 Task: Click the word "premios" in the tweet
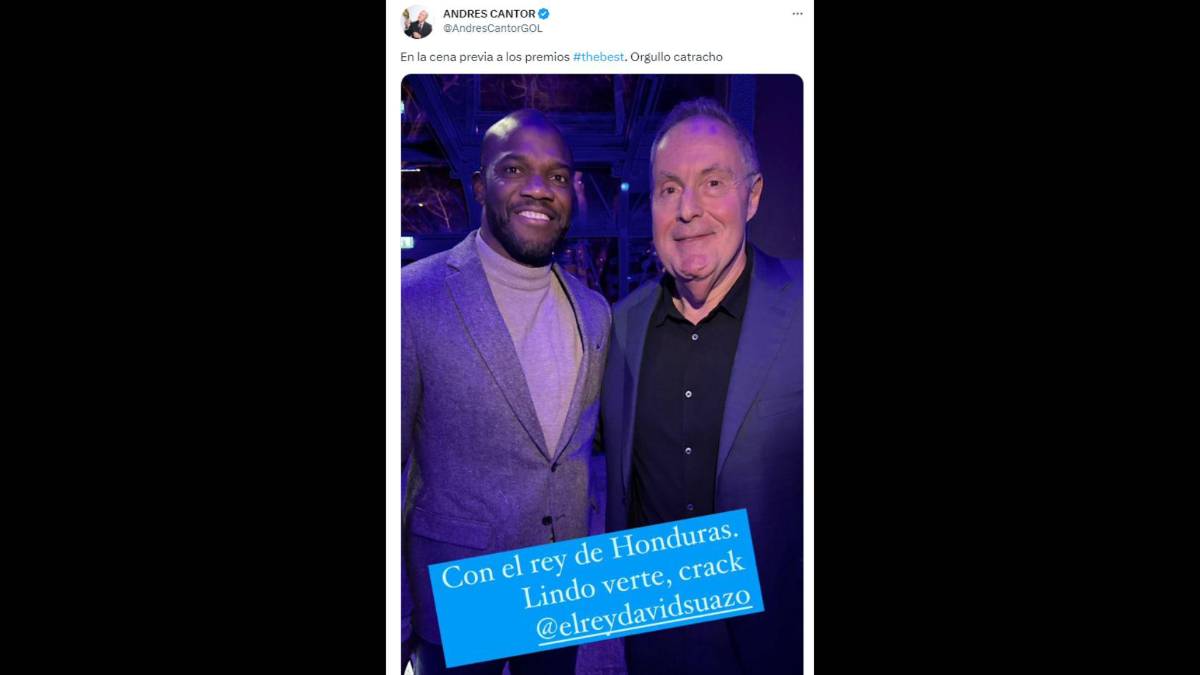coord(548,57)
